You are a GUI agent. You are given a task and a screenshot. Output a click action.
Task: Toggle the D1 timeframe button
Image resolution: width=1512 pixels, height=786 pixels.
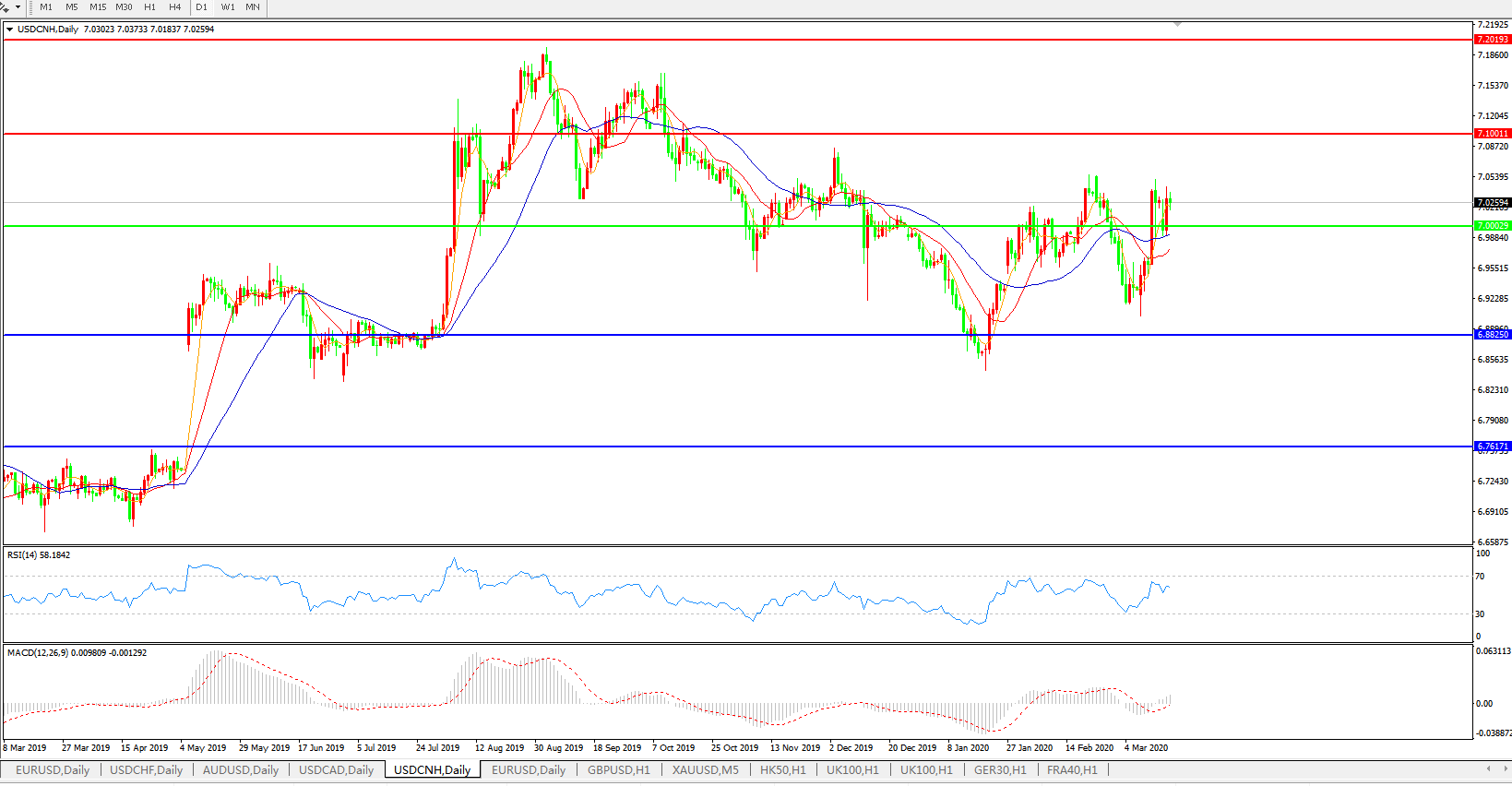tap(202, 7)
